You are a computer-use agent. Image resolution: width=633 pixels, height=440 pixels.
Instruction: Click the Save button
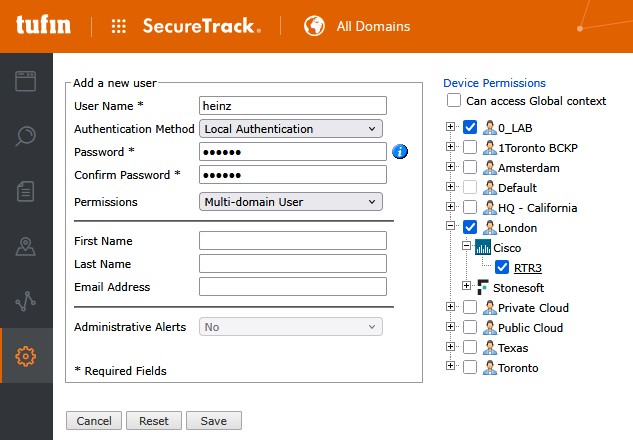click(x=214, y=421)
